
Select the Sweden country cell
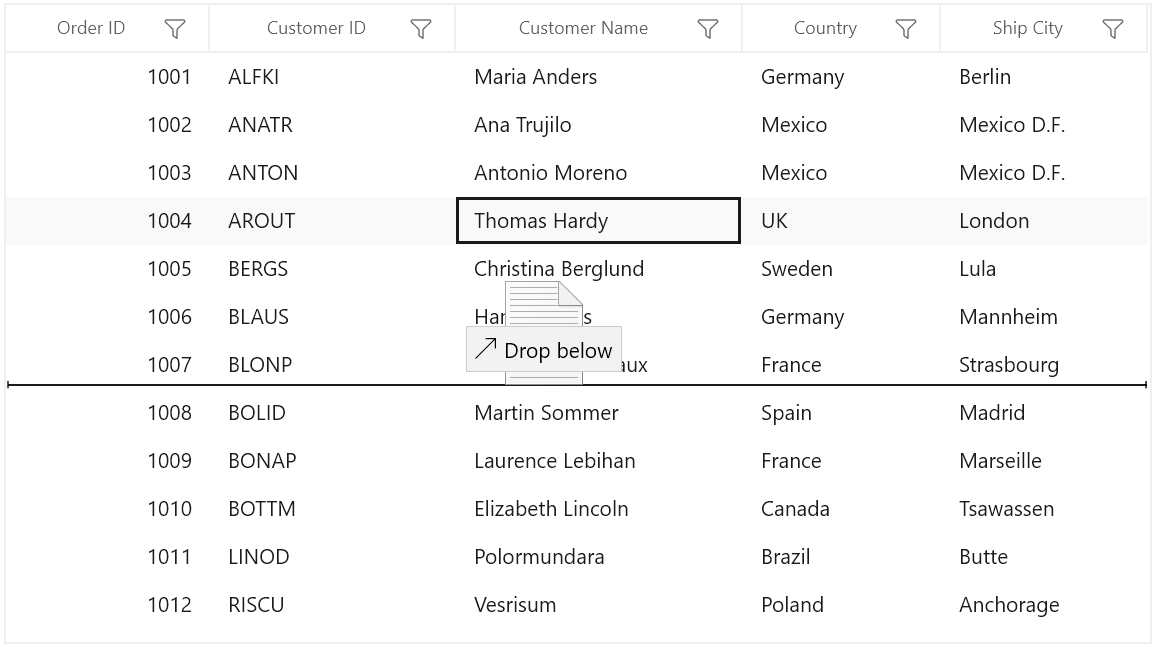[841, 268]
